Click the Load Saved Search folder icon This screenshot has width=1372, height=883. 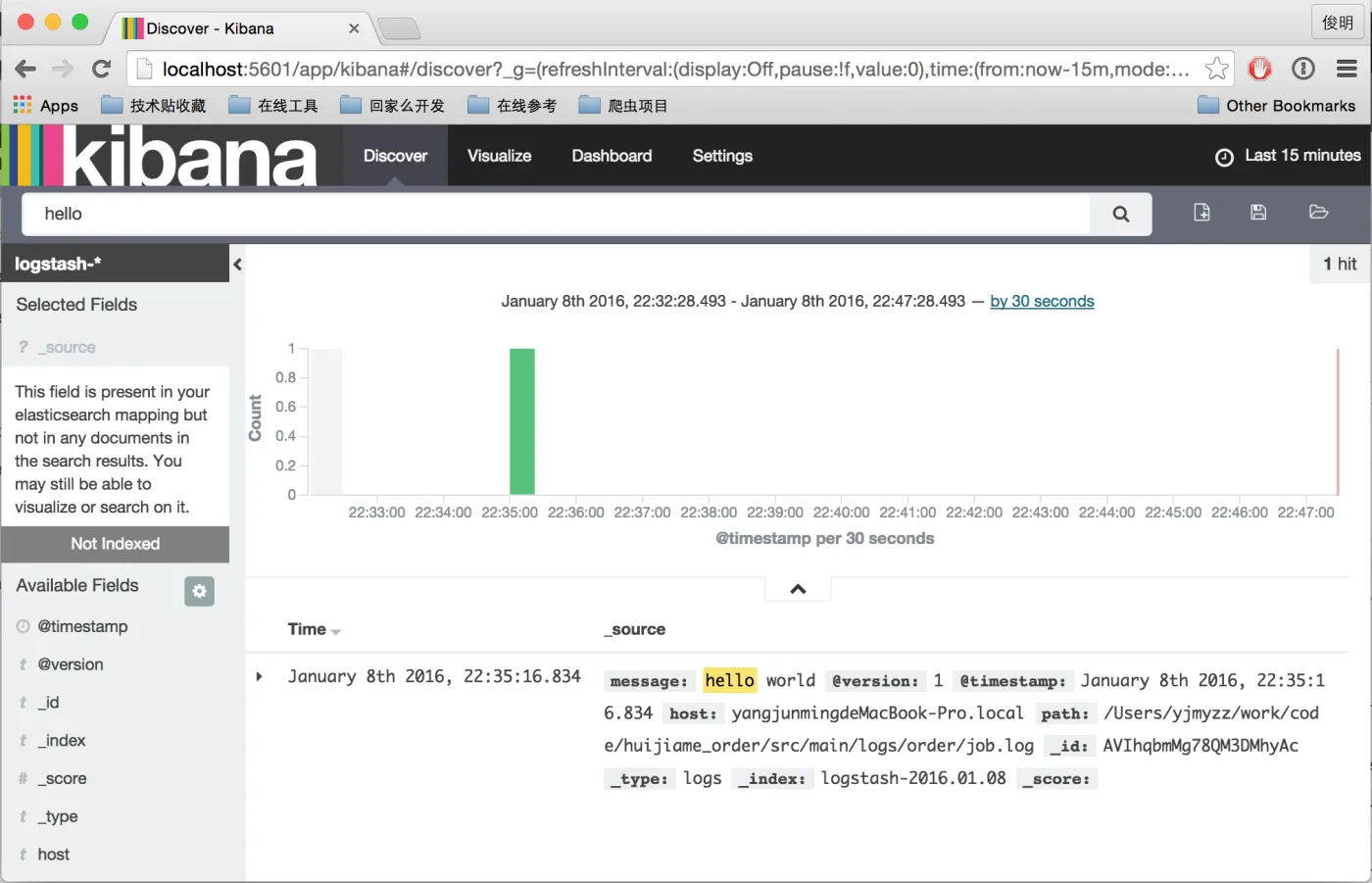click(x=1318, y=213)
